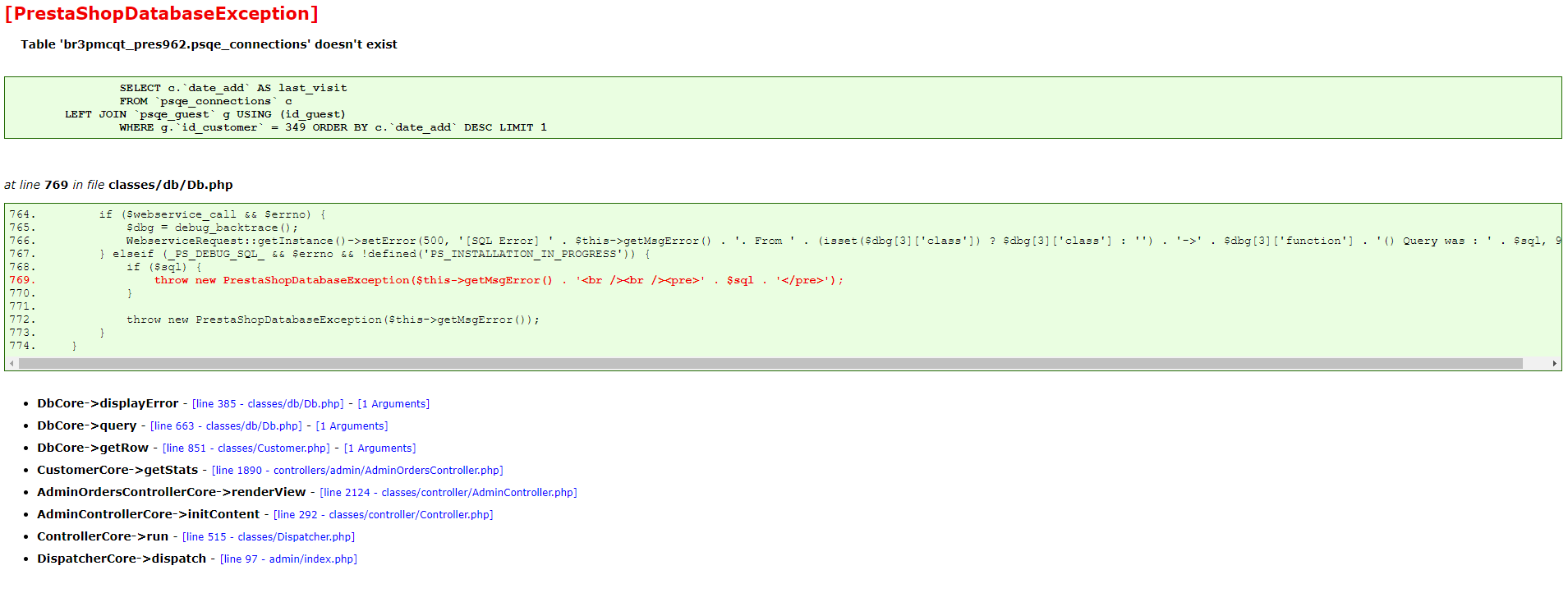Click the DbCore->getRow stack entry
This screenshot has width=1568, height=607.
pos(93,448)
